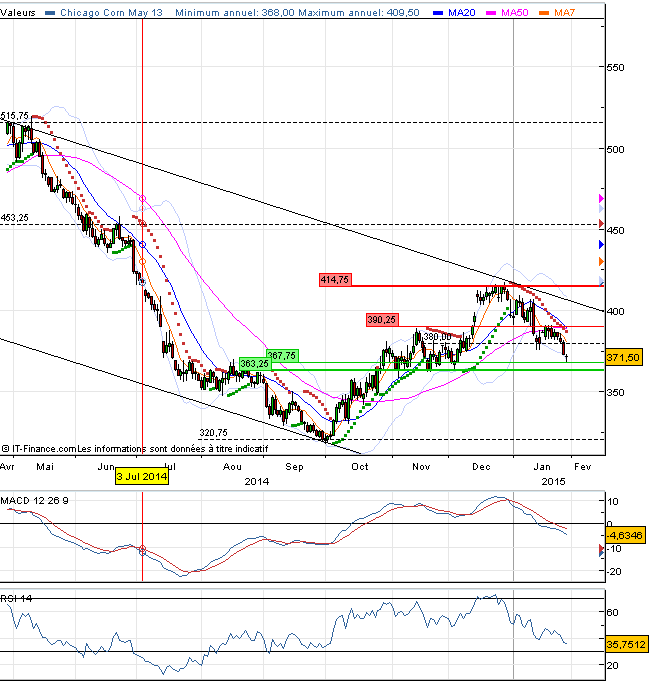Click the IT-Finance.com copyright text
This screenshot has height=681, width=651.
[39, 449]
